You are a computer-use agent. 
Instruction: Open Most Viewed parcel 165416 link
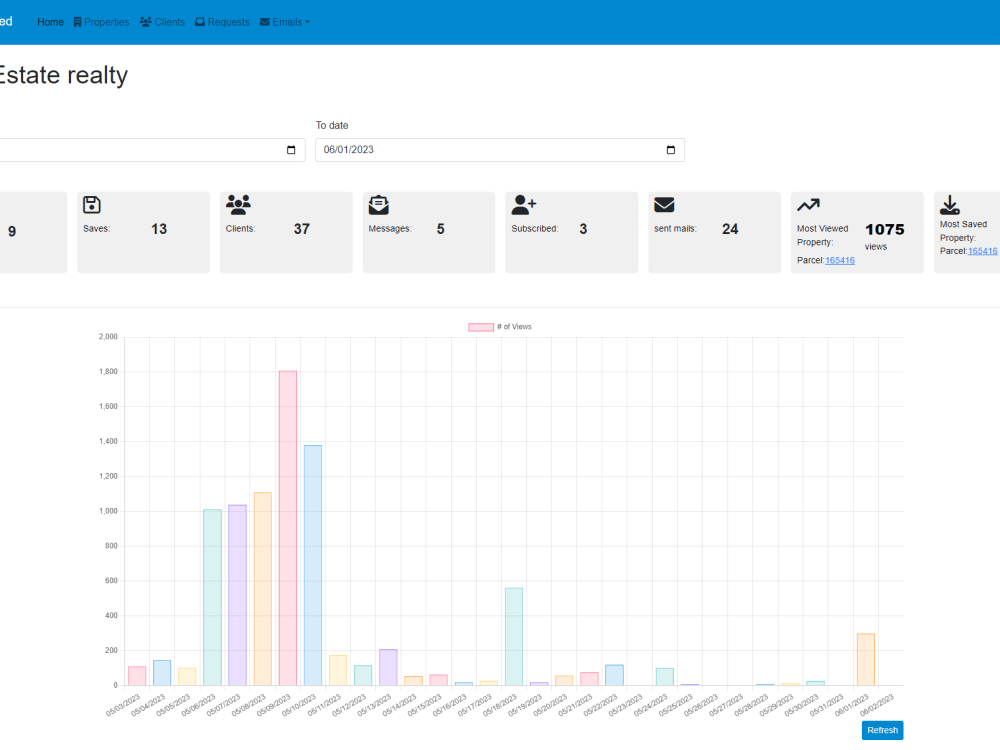(840, 260)
